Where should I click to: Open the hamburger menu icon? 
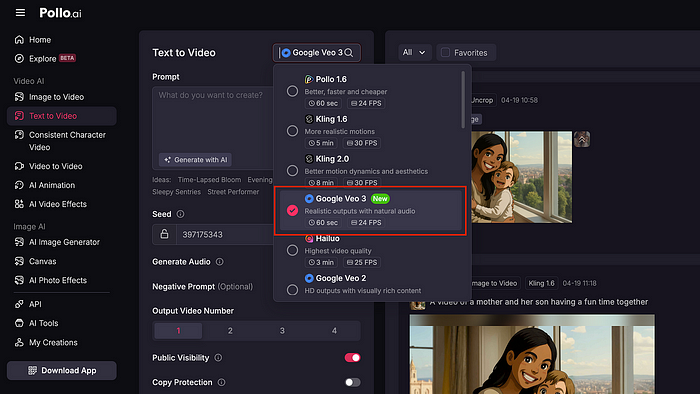click(x=20, y=12)
